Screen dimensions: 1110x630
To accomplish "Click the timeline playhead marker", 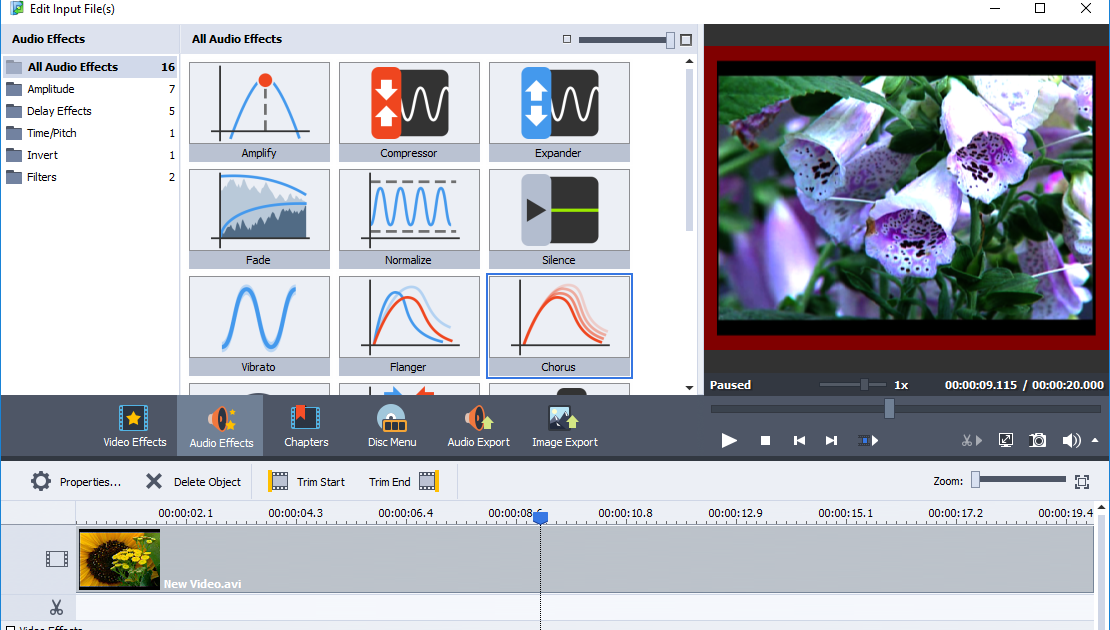I will 540,517.
